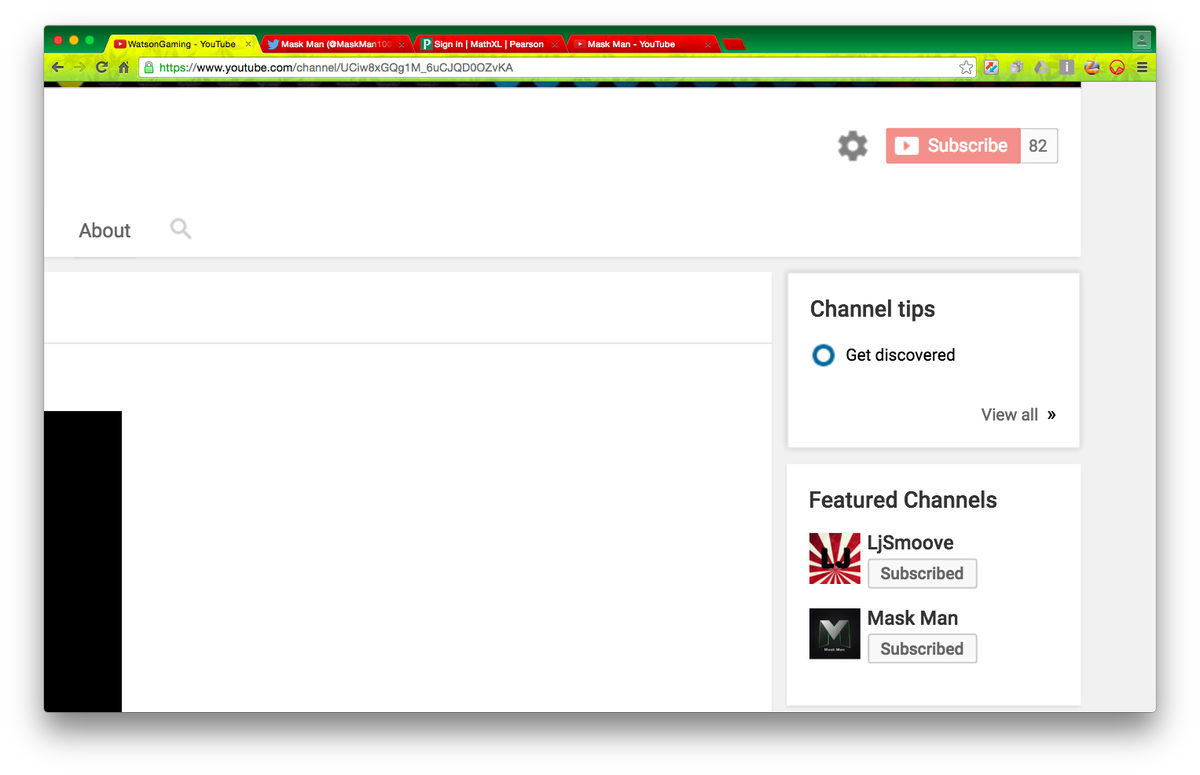This screenshot has height=775, width=1200.
Task: Click the Featured Channels heading
Action: pos(903,500)
